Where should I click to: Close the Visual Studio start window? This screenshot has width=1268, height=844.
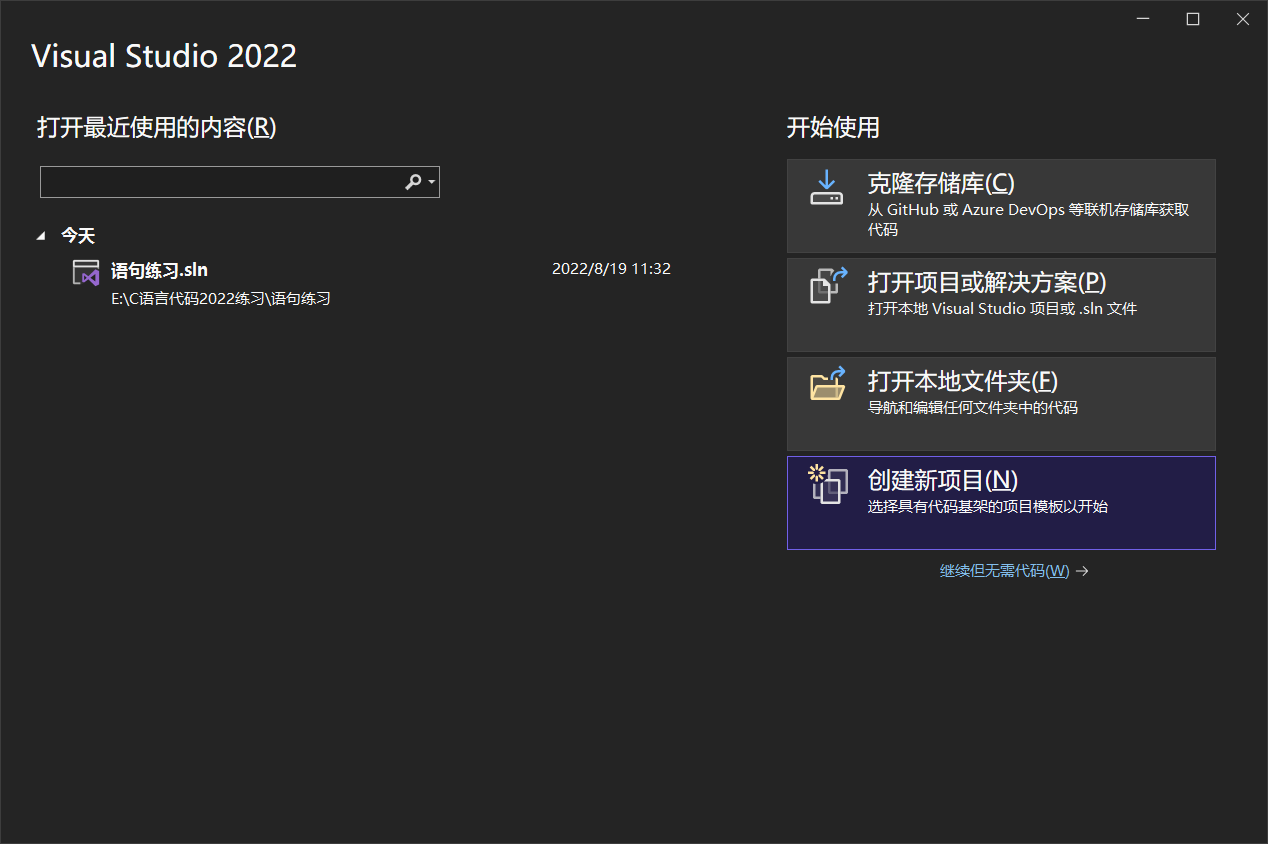(x=1242, y=19)
